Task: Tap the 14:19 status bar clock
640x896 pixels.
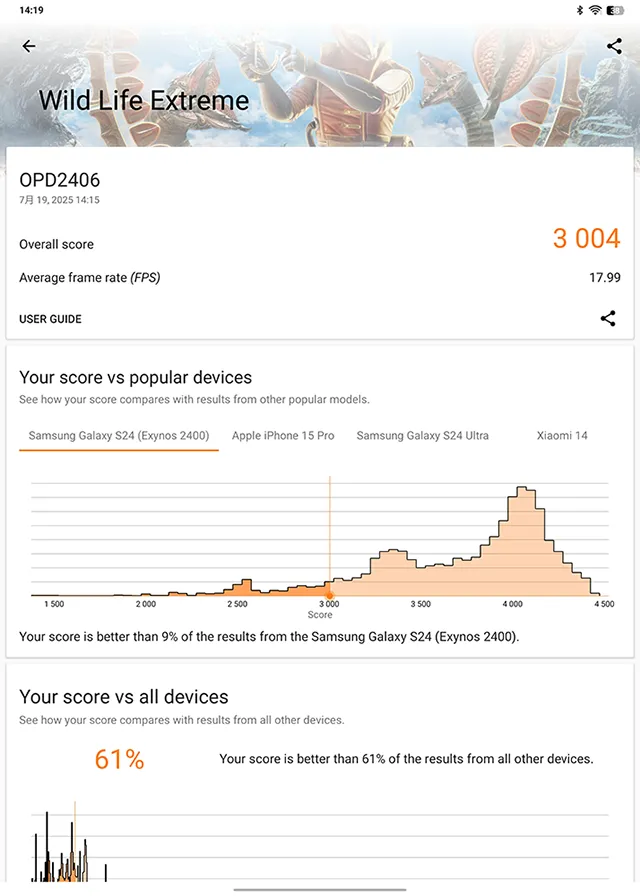Action: 31,10
